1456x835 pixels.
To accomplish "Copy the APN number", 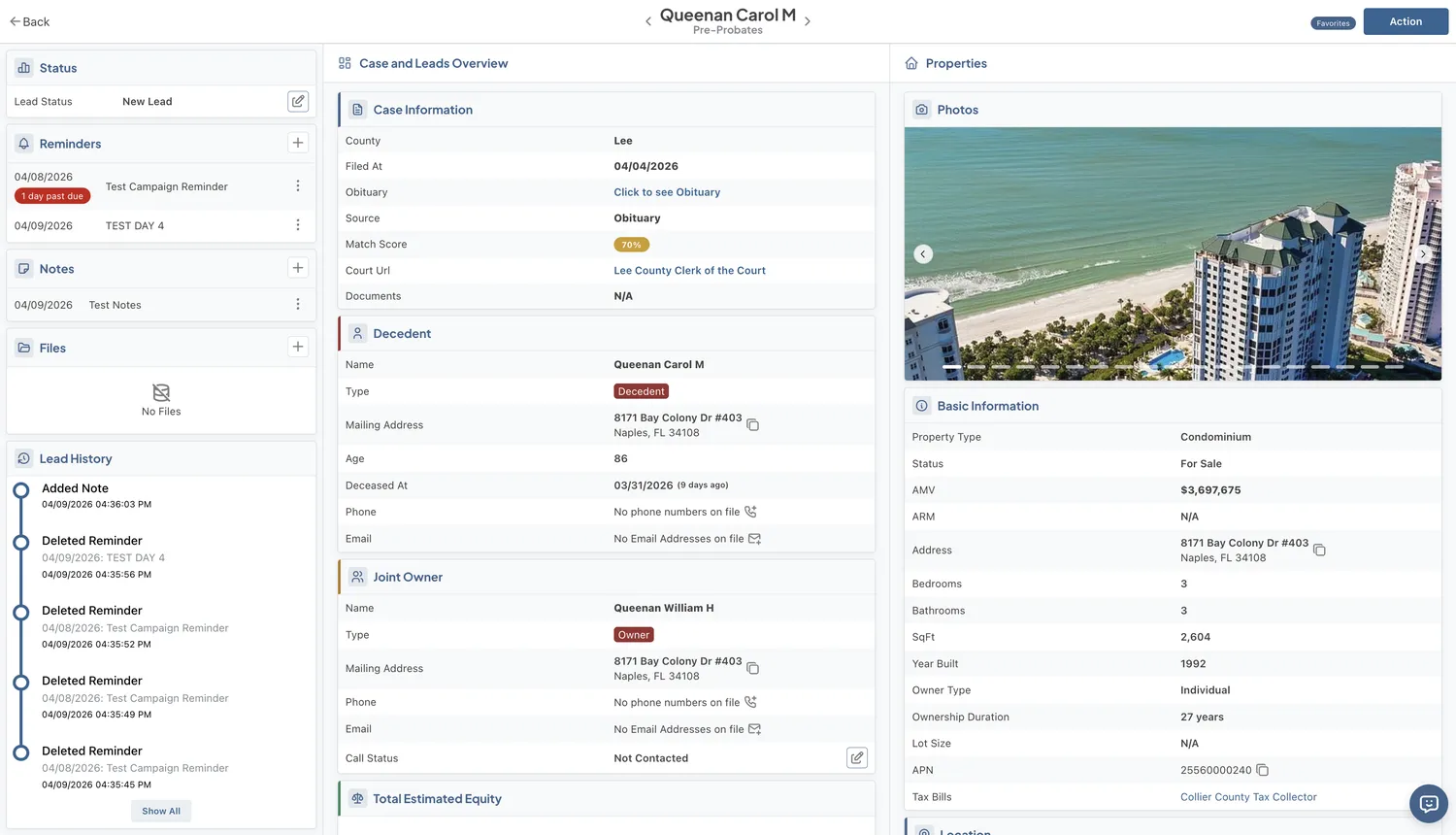I will 1262,769.
